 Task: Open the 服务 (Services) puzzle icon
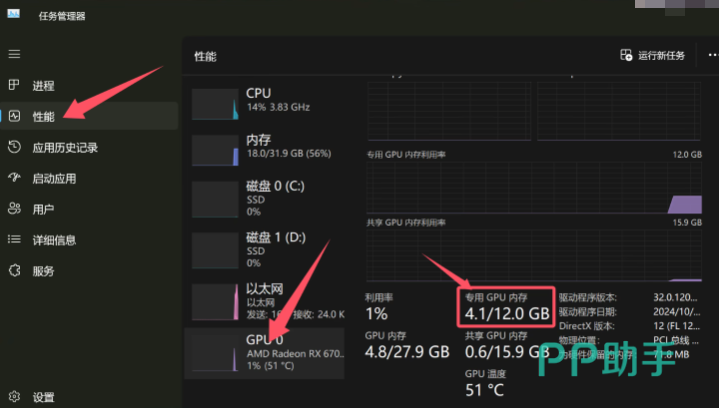[14, 271]
